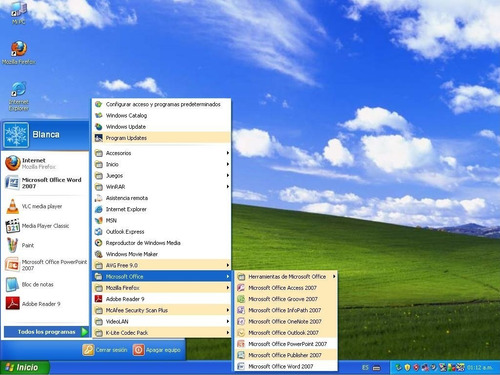500x375 pixels.
Task: Expand the AVG Free 9.0 folder
Action: coord(161,265)
